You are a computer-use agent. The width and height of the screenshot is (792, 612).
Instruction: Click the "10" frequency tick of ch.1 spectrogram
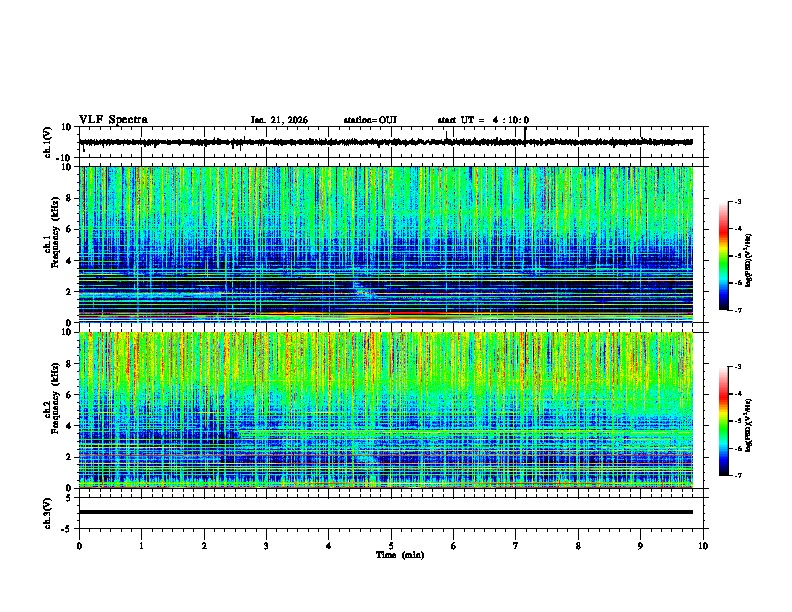coord(67,167)
